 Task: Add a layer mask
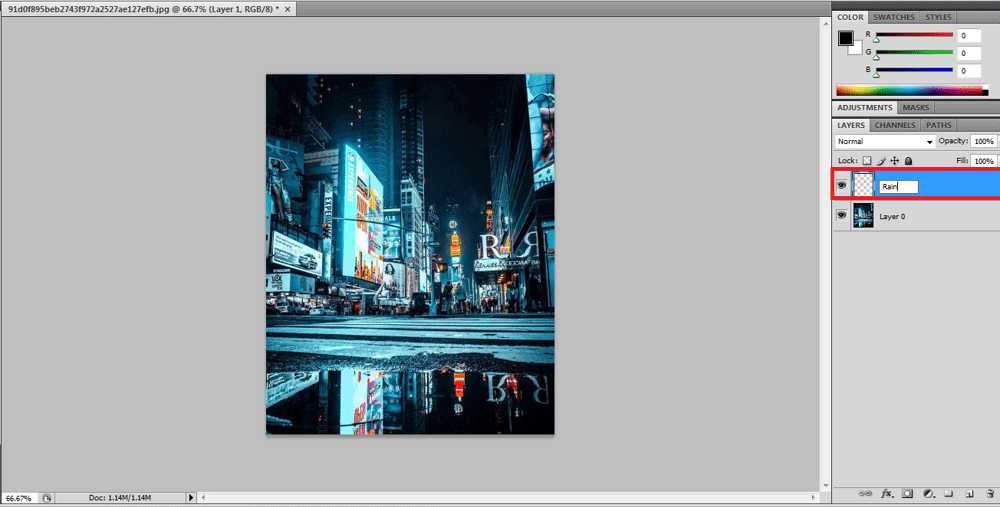(x=908, y=494)
